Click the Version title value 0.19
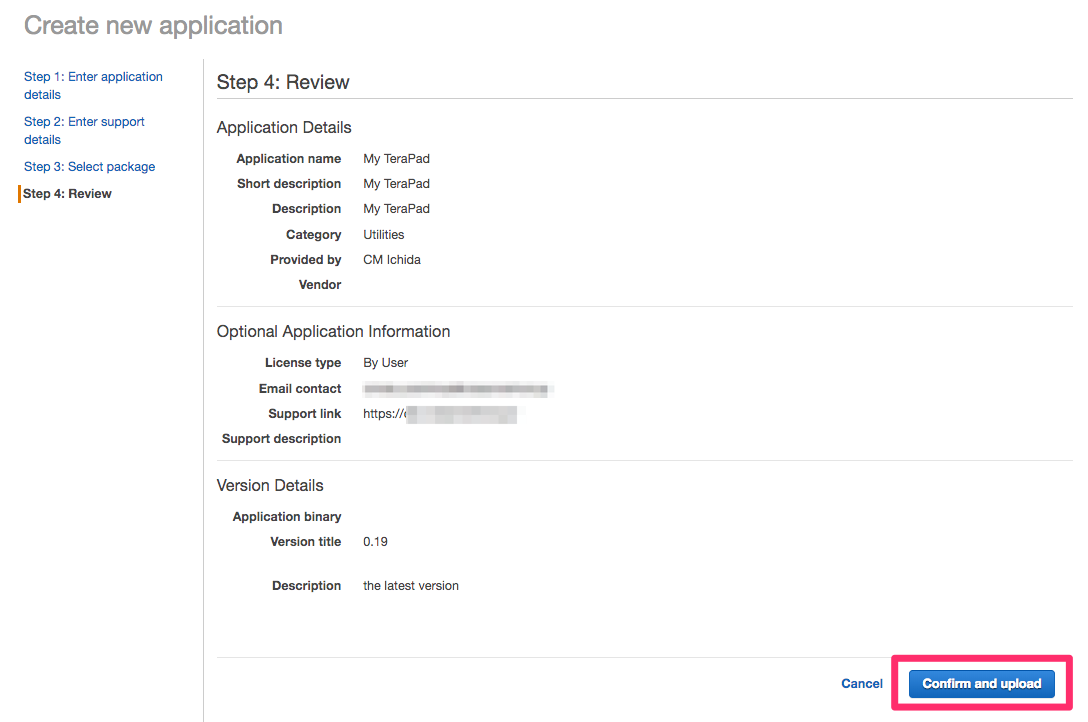The width and height of the screenshot is (1088, 722). [x=375, y=541]
